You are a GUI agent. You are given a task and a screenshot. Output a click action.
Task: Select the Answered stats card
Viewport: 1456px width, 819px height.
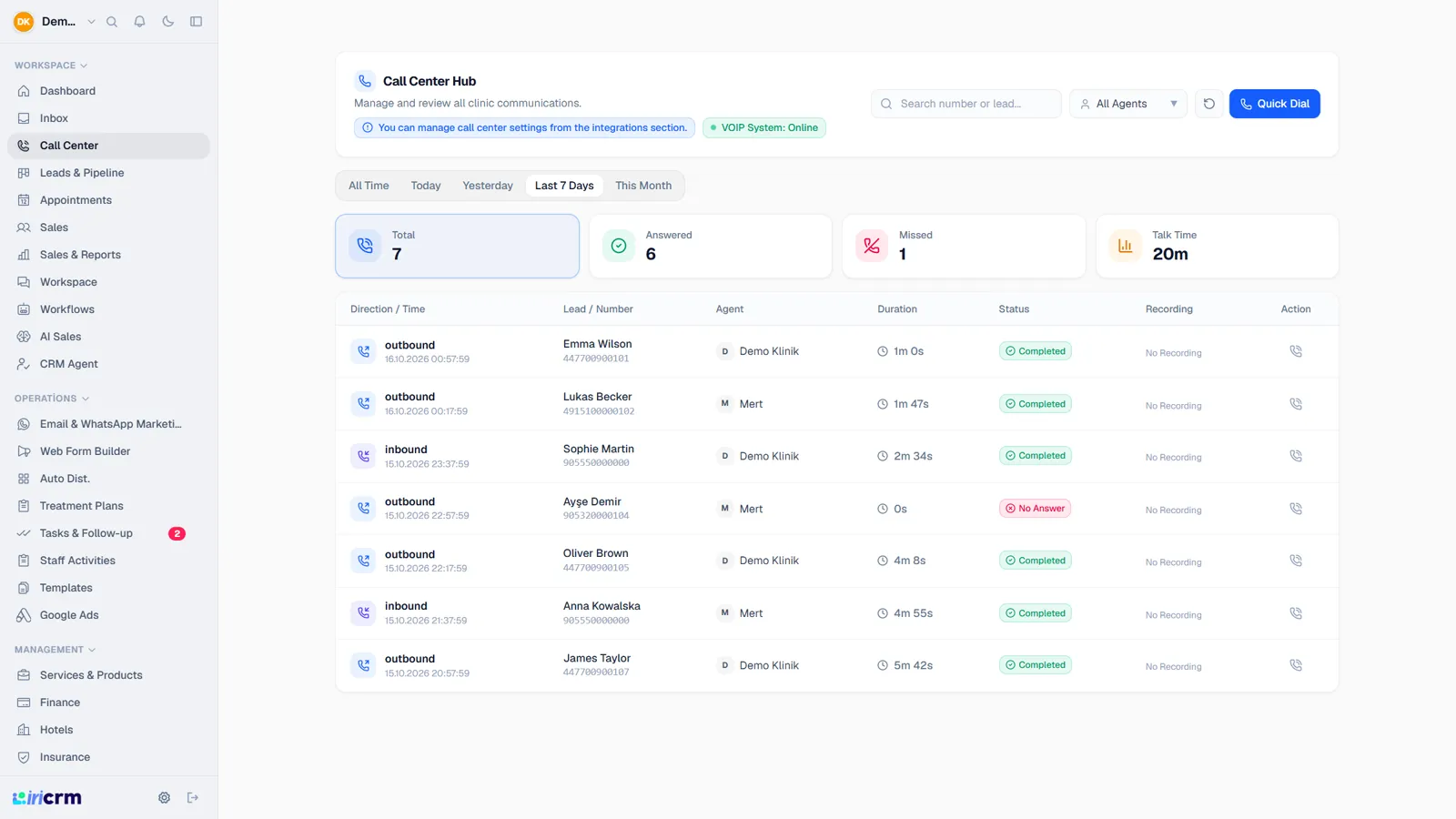click(711, 246)
